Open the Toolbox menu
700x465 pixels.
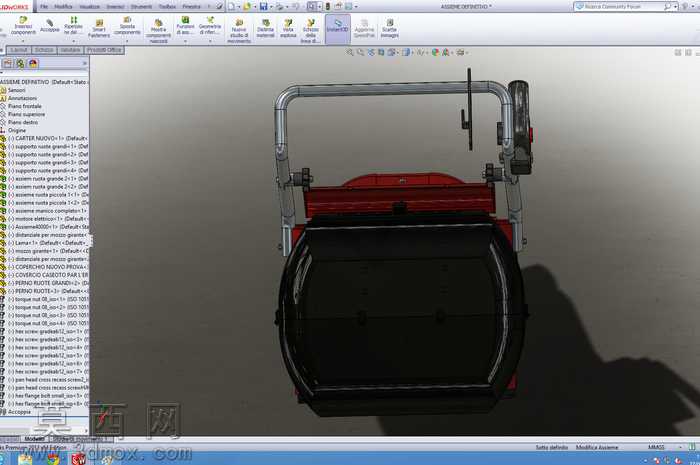pyautogui.click(x=167, y=7)
